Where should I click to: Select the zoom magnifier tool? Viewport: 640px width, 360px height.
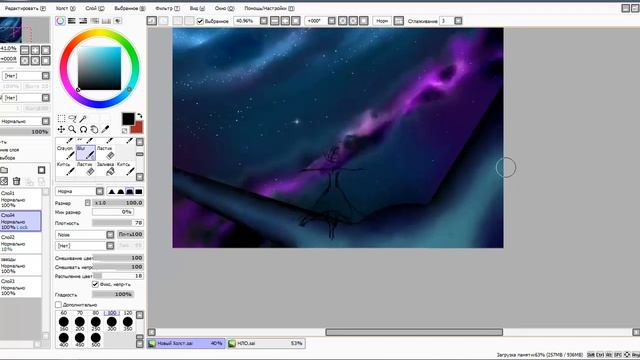(x=72, y=129)
